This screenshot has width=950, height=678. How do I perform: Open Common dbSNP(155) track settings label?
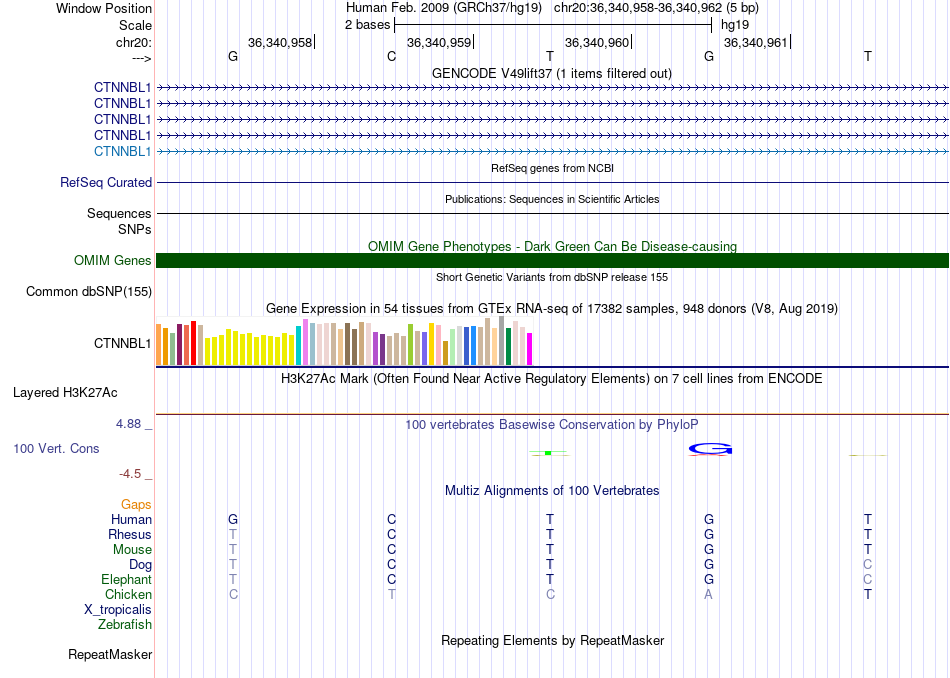pos(89,291)
